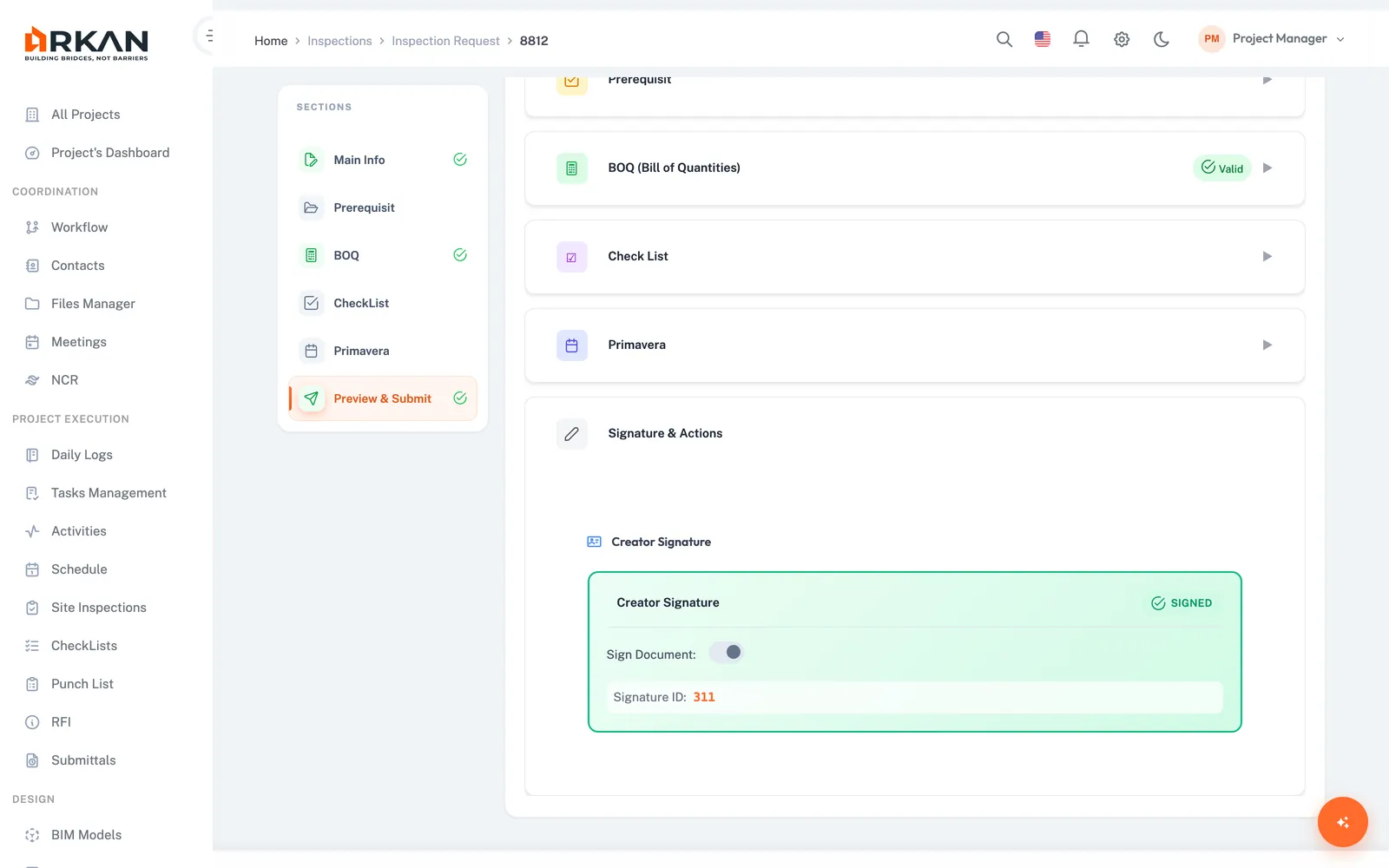
Task: Change language via US flag icon
Action: point(1043,39)
